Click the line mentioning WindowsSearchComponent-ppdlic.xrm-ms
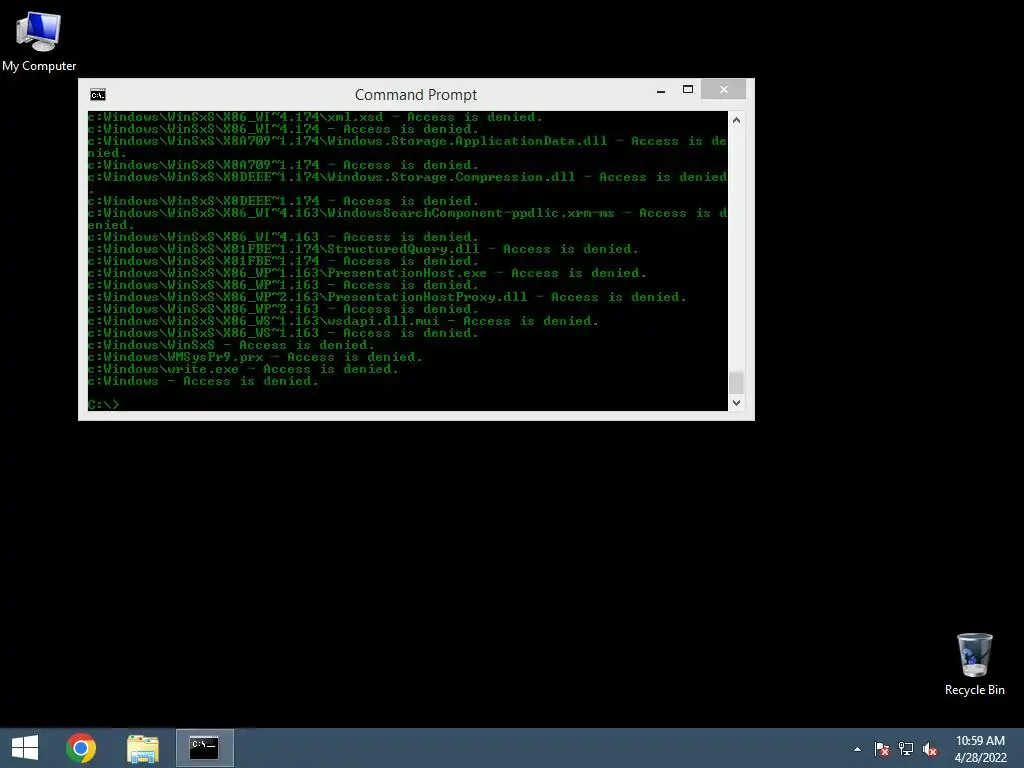Image resolution: width=1024 pixels, height=768 pixels. pyautogui.click(x=408, y=219)
